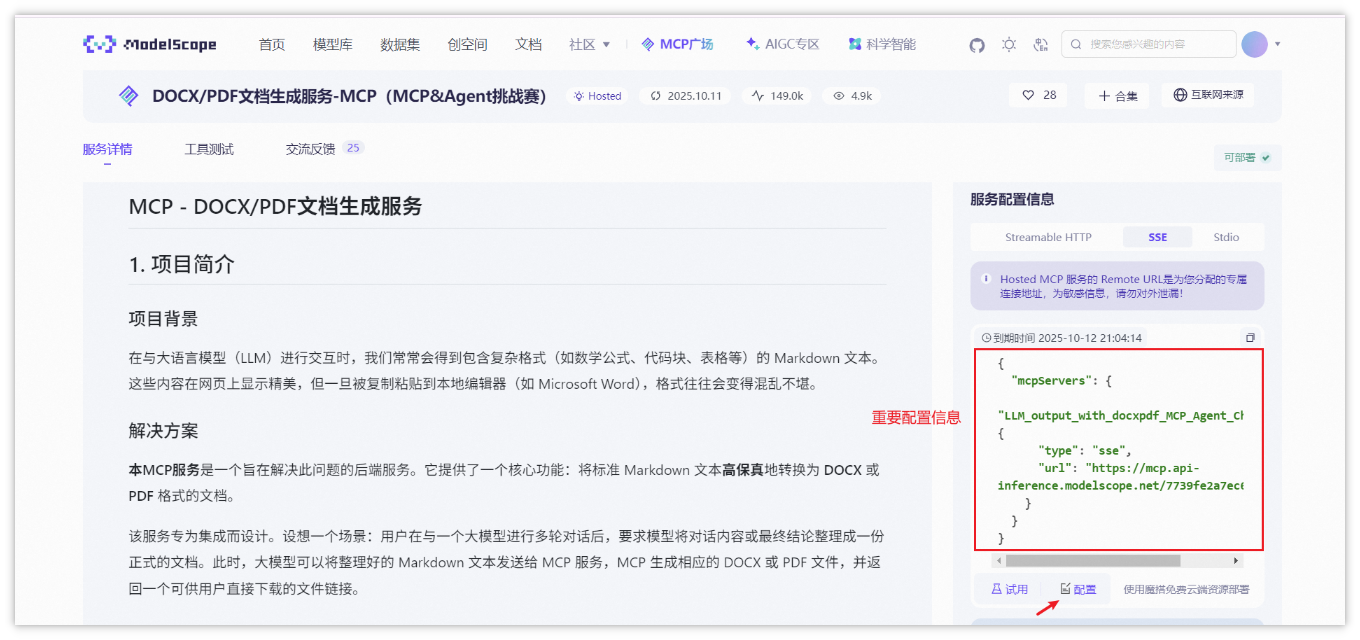
Task: Click the "mcpServers" line in config code
Action: (1062, 381)
